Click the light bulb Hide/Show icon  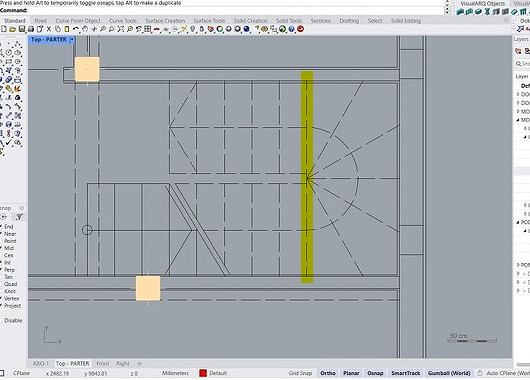tap(193, 29)
